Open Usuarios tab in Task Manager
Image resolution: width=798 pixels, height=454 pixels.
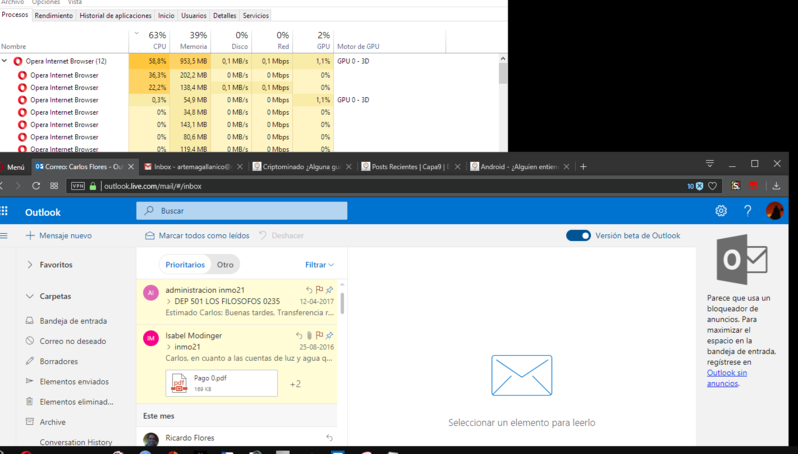194,15
